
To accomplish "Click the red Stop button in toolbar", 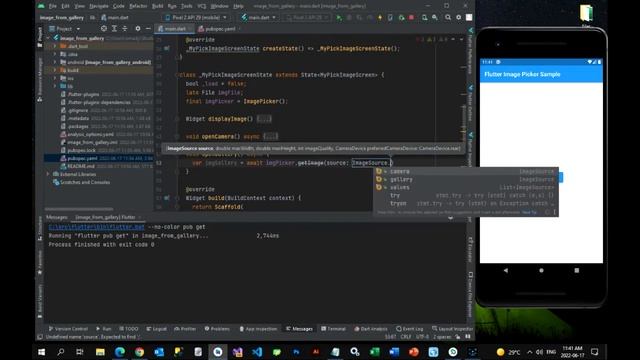I will [411, 18].
